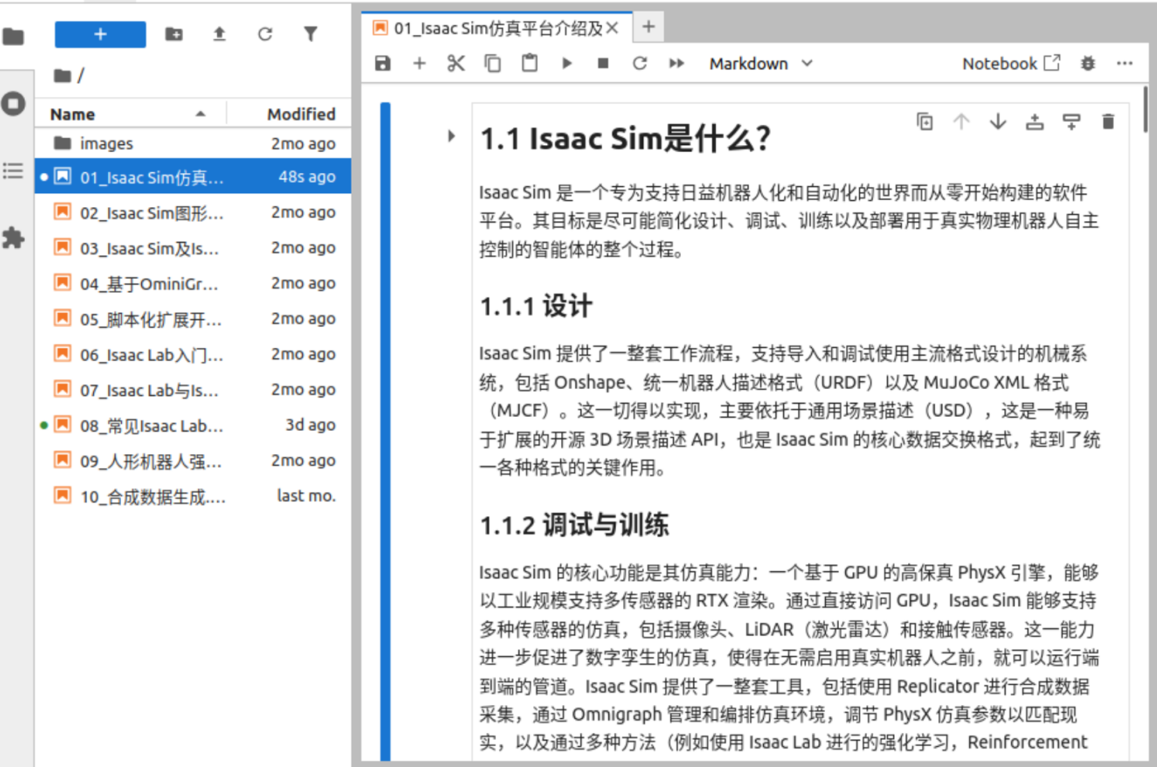Select the 08_常见Isaac Lab notebook file
The image size is (1157, 769).
click(193, 425)
